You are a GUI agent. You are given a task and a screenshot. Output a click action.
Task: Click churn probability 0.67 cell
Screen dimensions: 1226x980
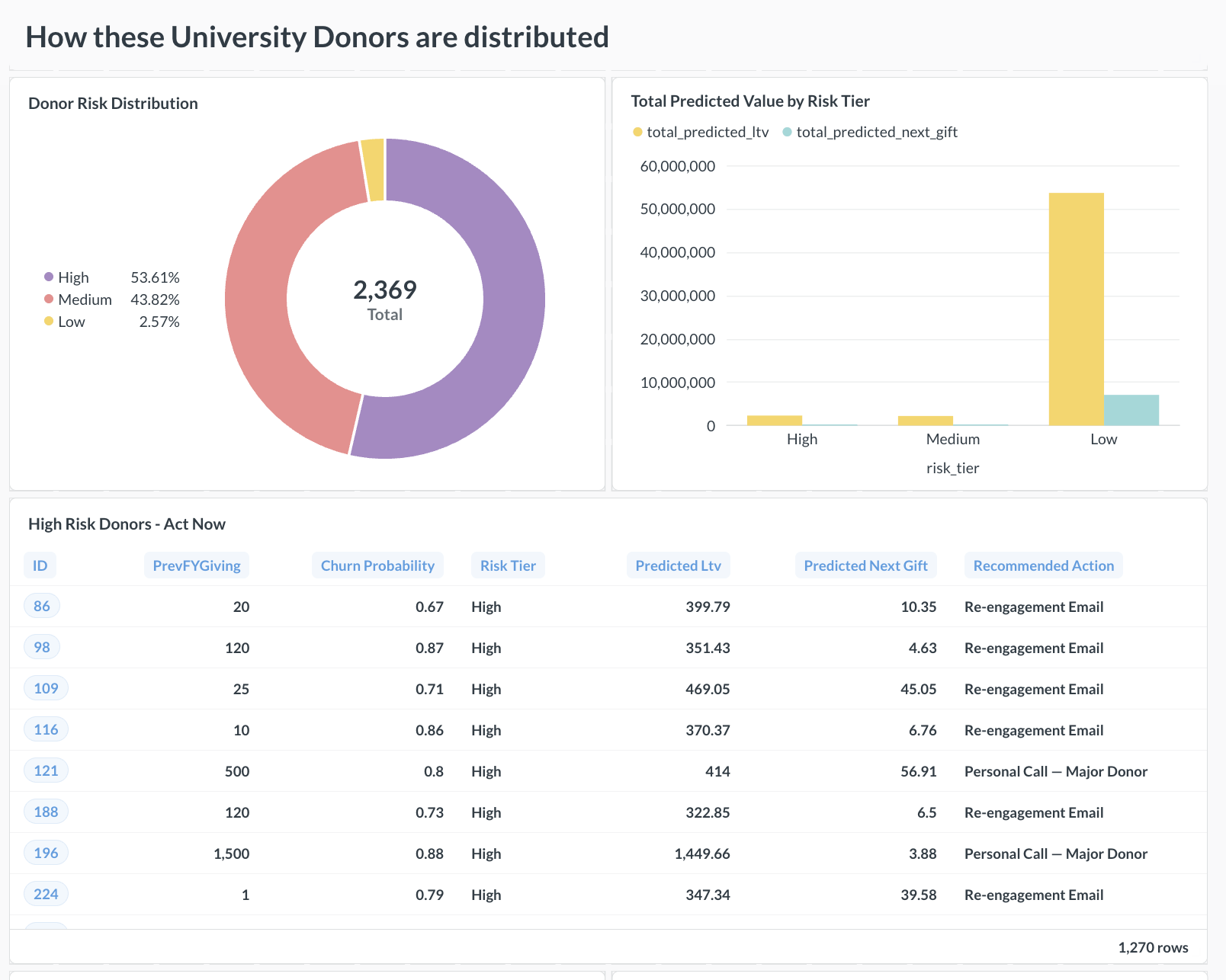(x=429, y=607)
